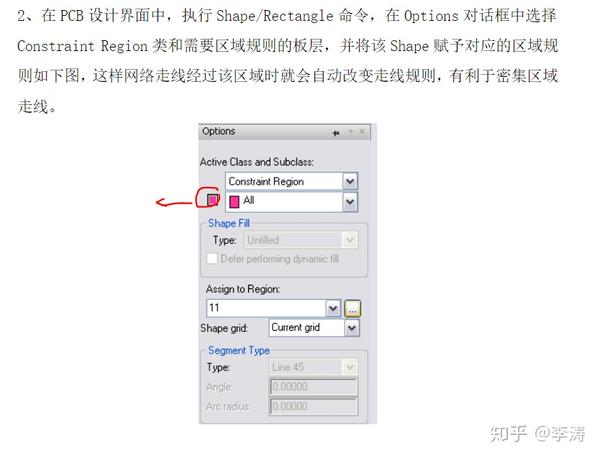Open the Shape grid Current grid dropdown

(x=352, y=328)
